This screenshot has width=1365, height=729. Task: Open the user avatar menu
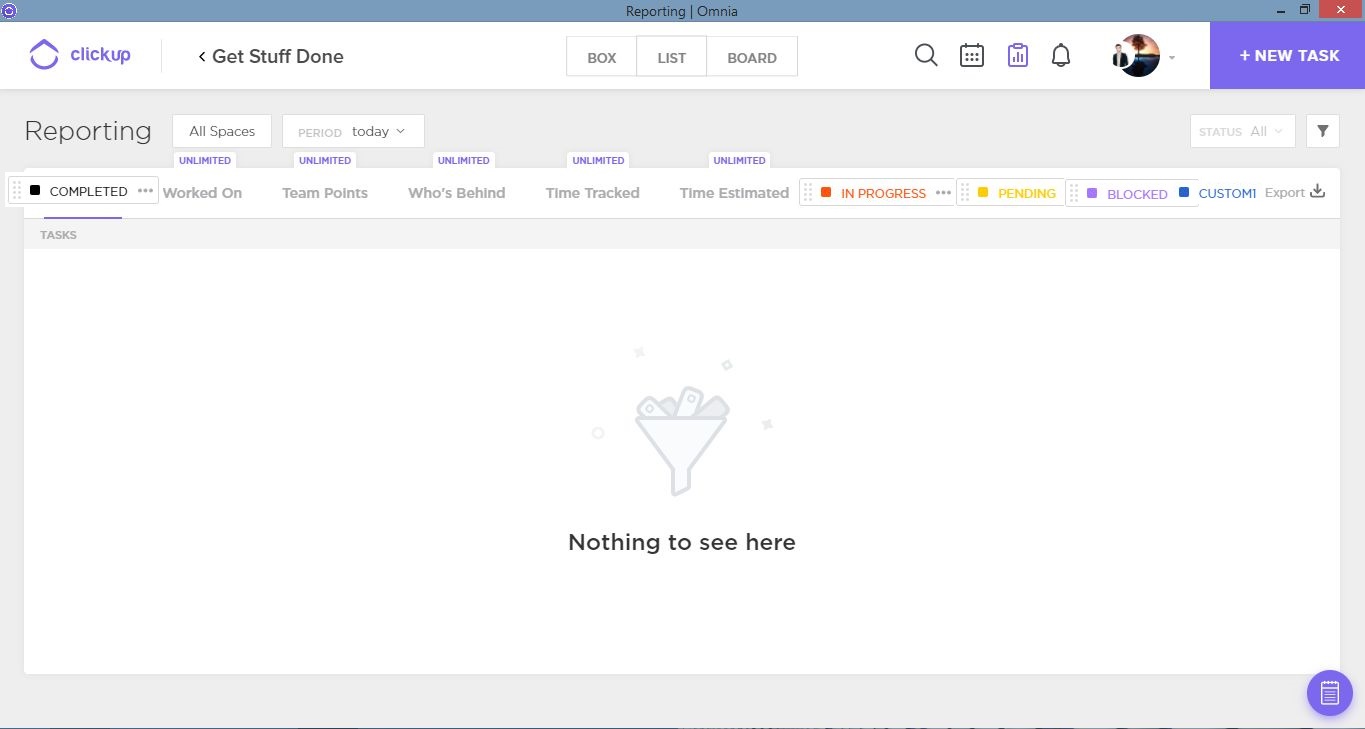pos(1136,56)
